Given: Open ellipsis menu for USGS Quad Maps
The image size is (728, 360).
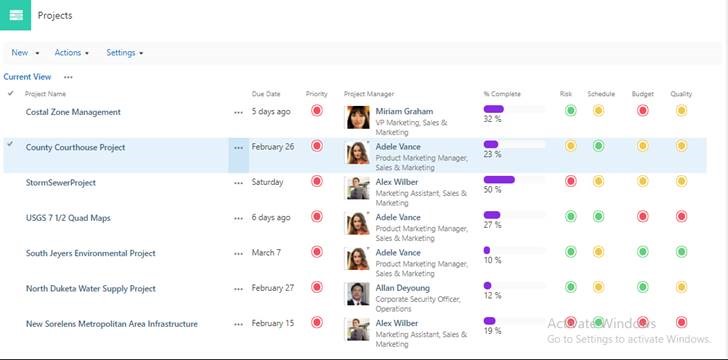Looking at the screenshot, I should coord(239,218).
